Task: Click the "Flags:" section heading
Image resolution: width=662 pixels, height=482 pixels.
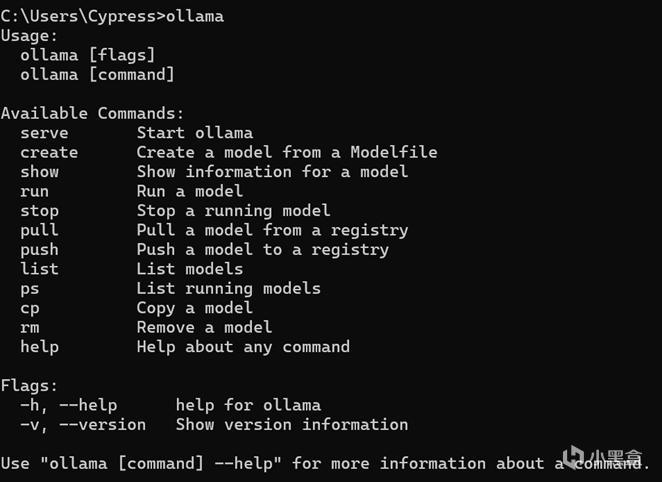Action: tap(29, 386)
